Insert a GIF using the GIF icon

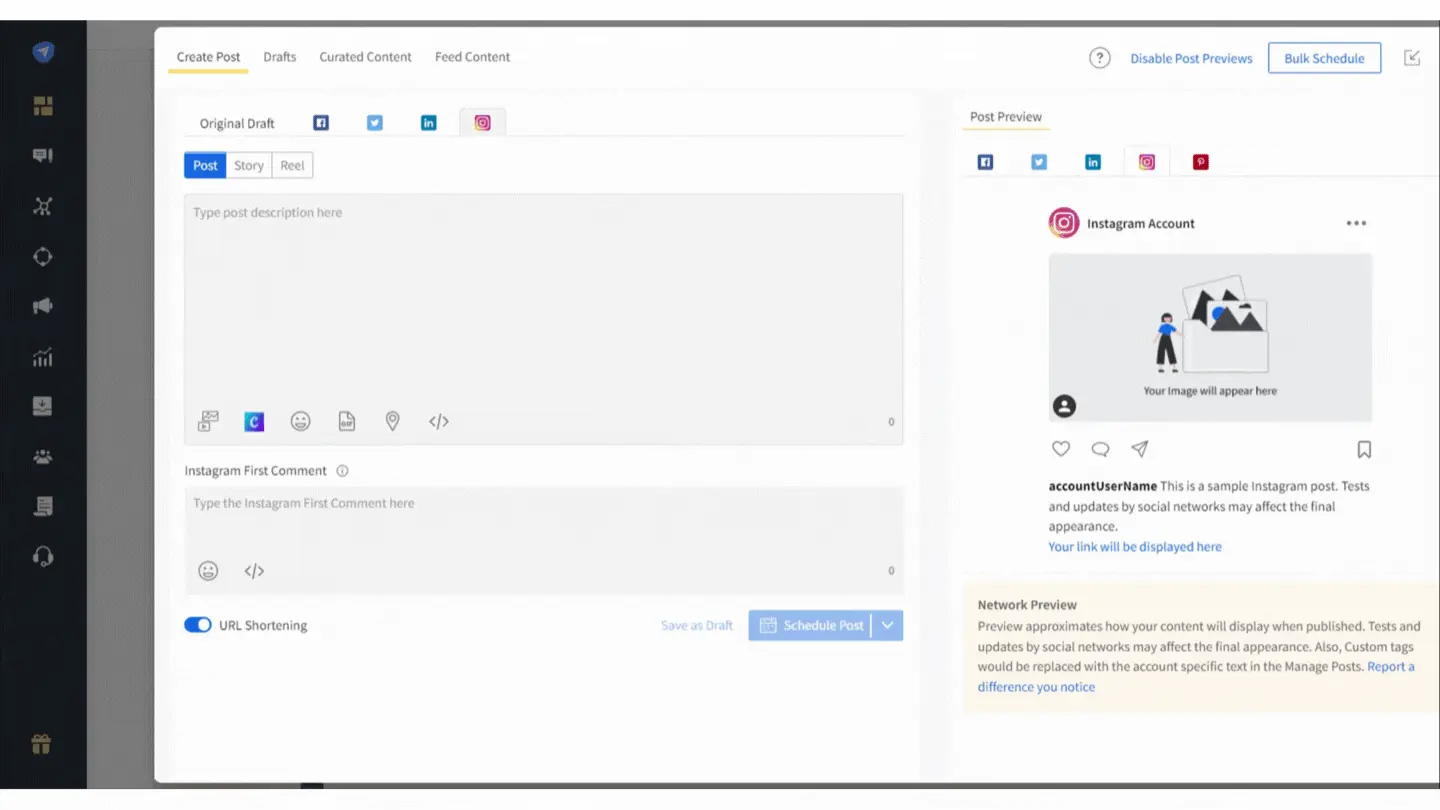[x=346, y=421]
